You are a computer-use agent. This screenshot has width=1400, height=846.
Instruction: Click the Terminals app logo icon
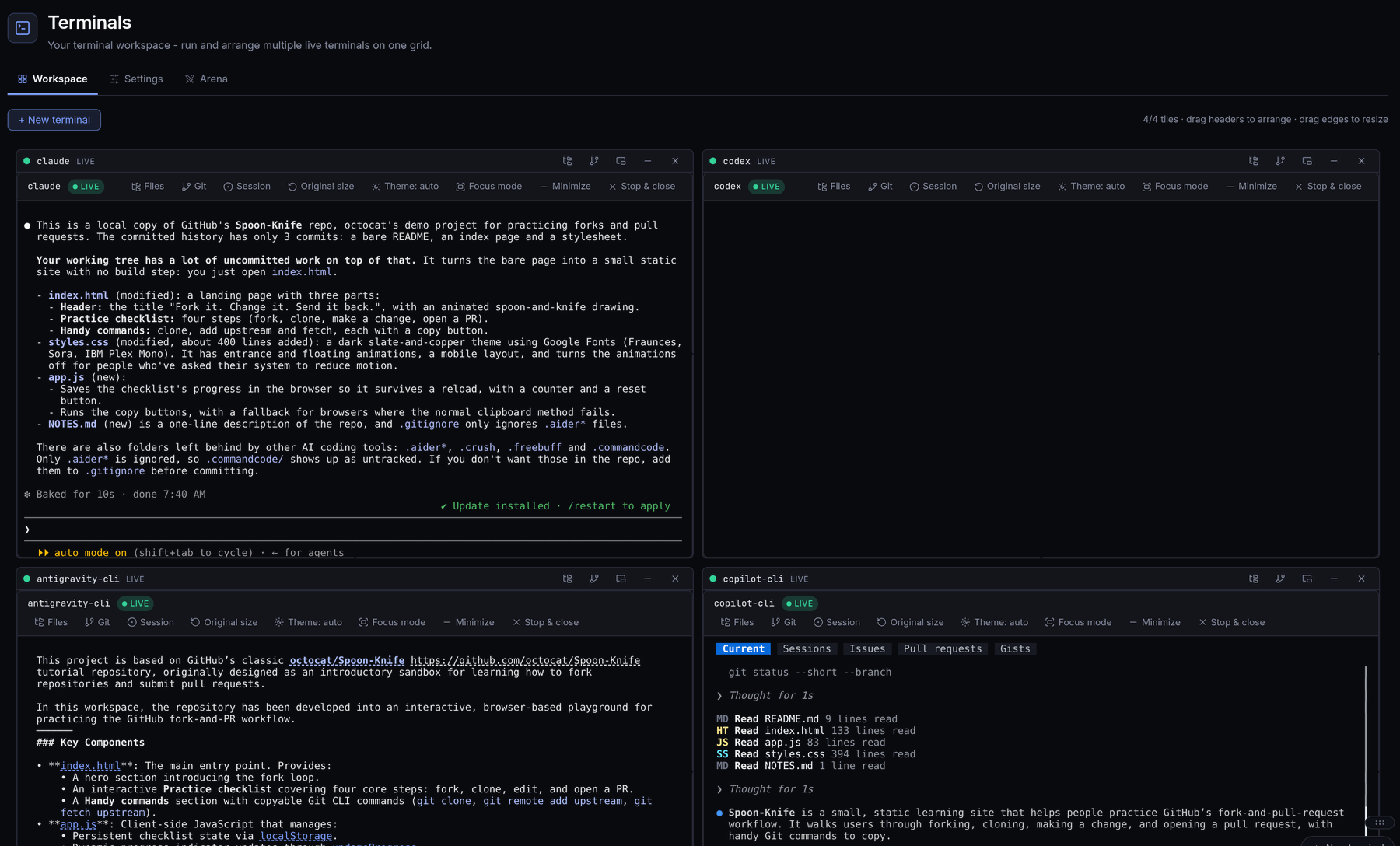click(x=23, y=28)
